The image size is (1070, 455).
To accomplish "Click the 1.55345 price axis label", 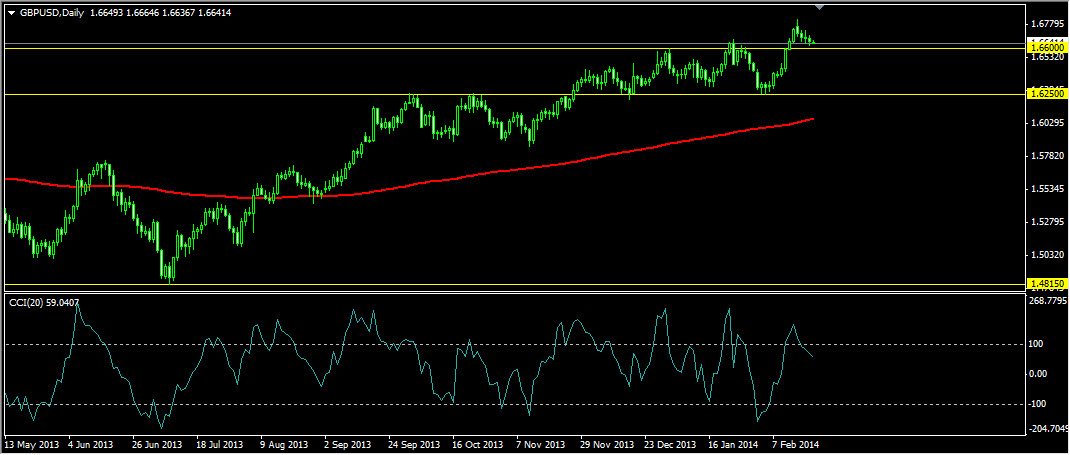I will [x=1048, y=189].
